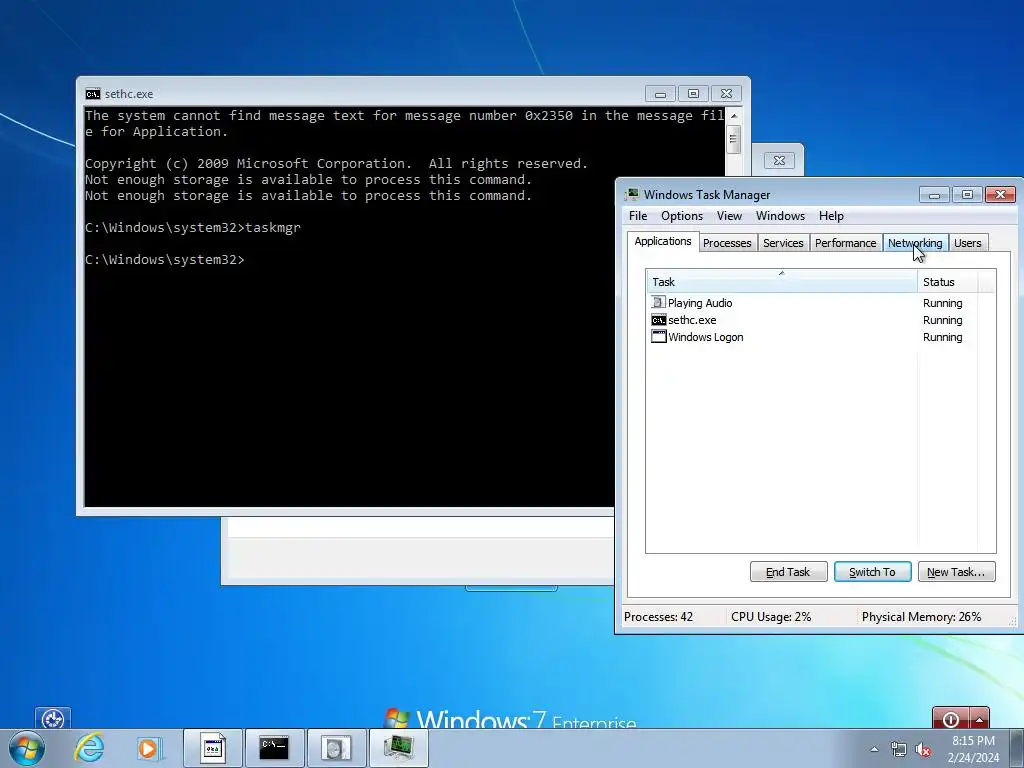Screen dimensions: 1024x768
Task: Open the Start menu orb
Action: coord(27,748)
